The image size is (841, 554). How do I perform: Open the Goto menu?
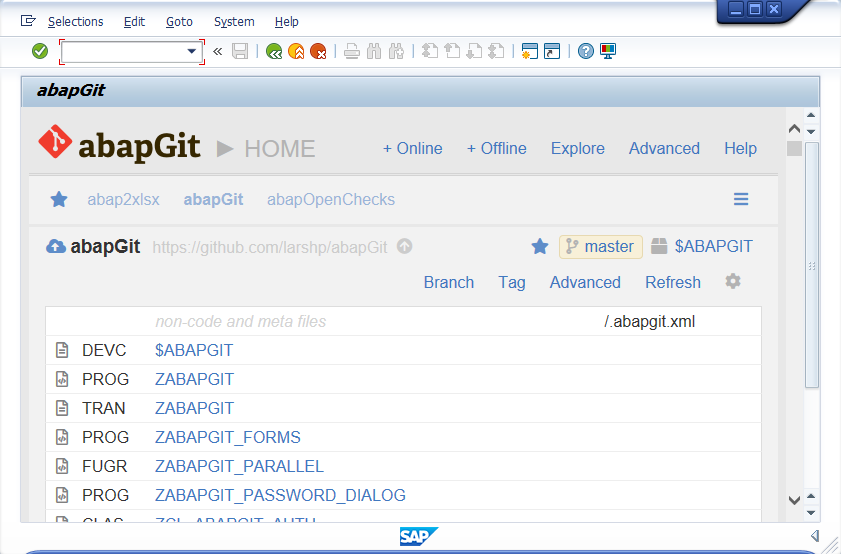click(x=179, y=21)
